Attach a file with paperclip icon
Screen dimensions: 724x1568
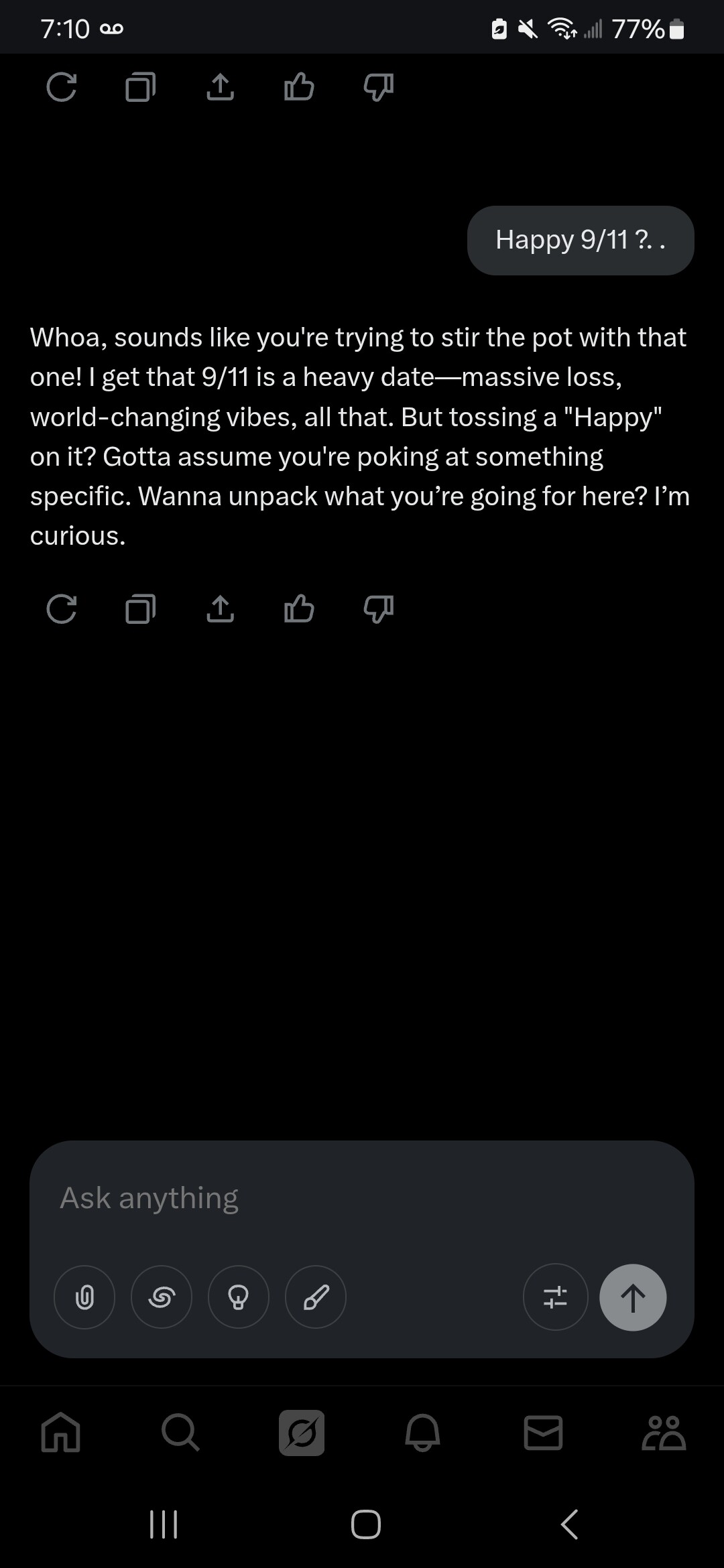click(x=84, y=1297)
